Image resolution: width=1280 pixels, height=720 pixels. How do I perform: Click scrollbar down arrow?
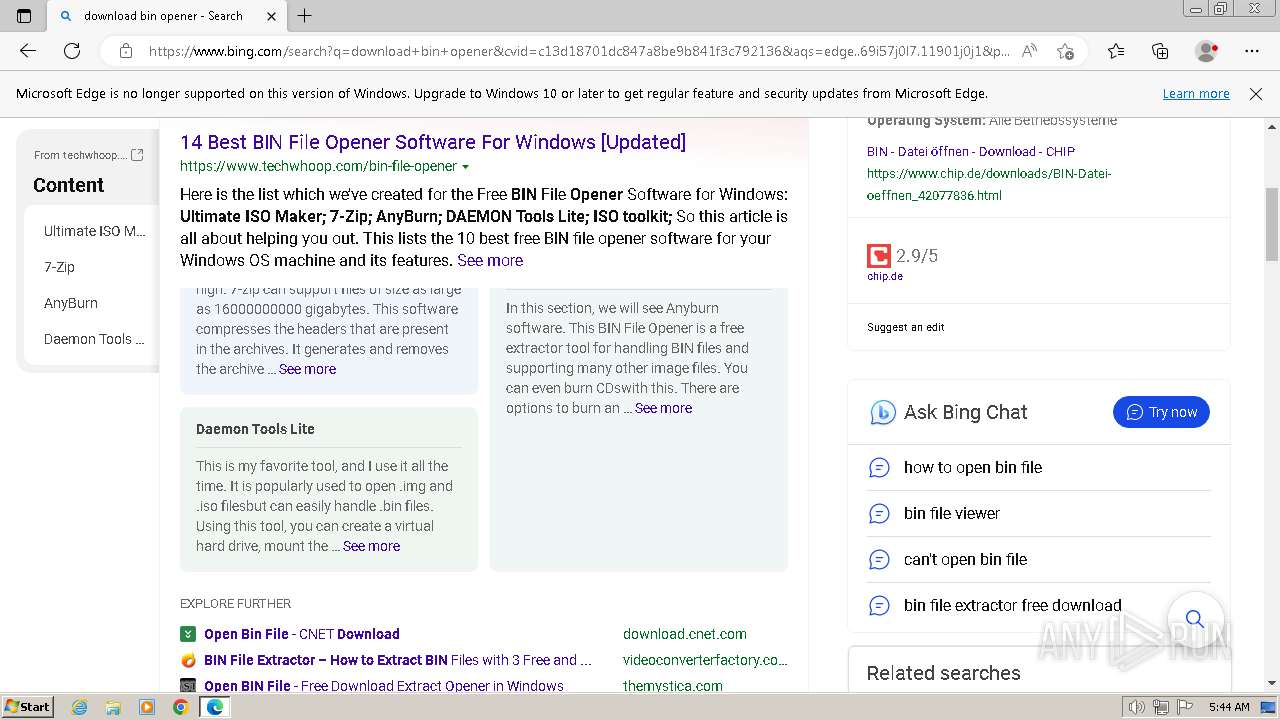[1272, 684]
